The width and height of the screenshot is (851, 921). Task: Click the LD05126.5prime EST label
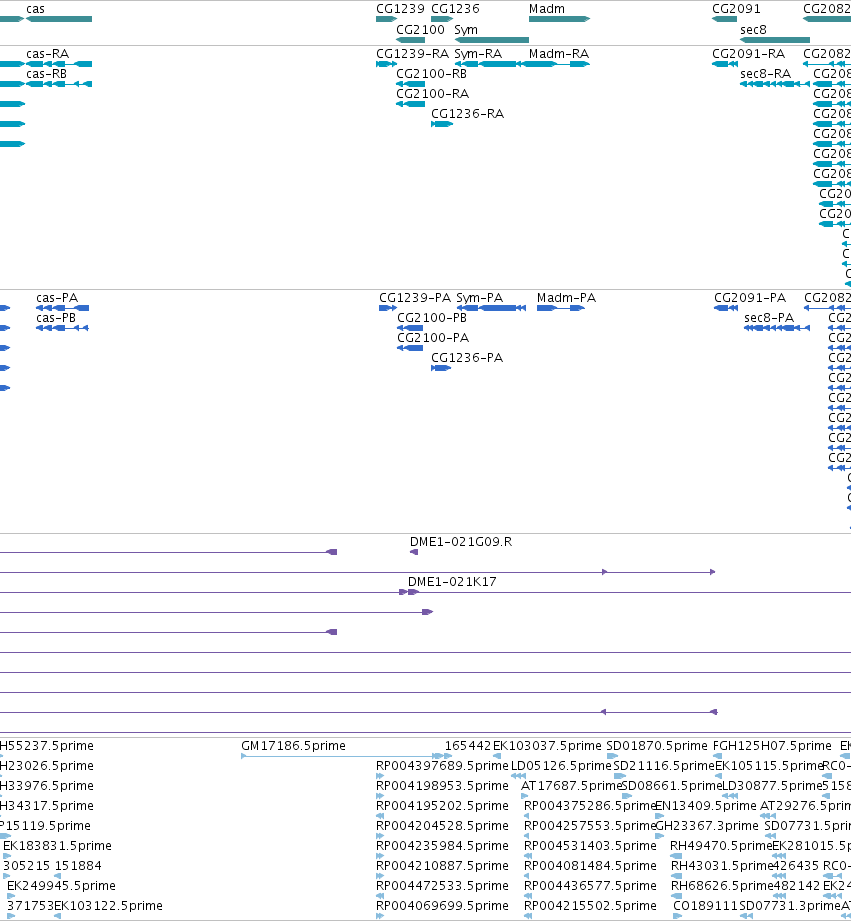tap(561, 767)
